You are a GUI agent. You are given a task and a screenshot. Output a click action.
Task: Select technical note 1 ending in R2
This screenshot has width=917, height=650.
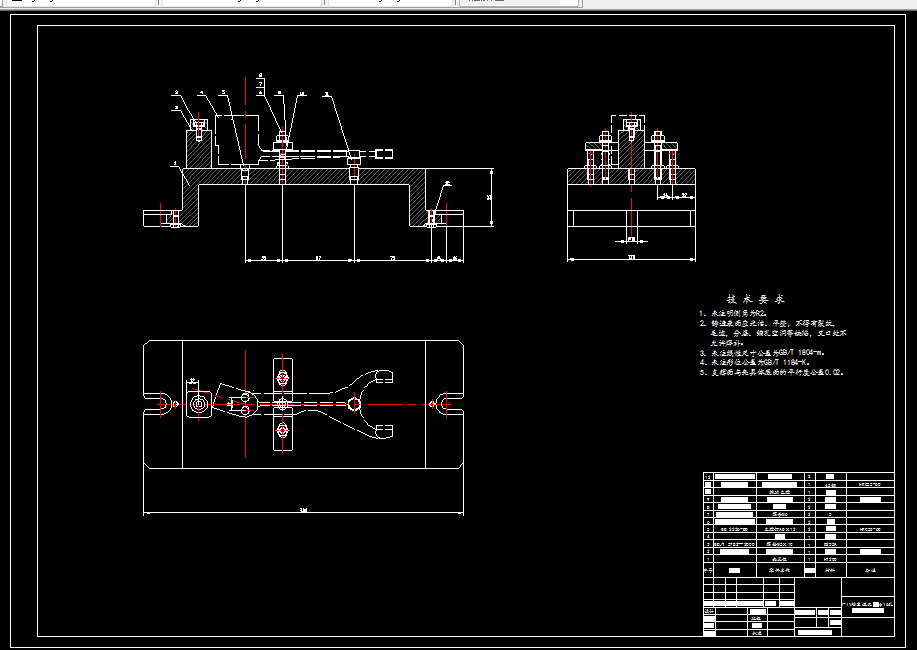733,314
